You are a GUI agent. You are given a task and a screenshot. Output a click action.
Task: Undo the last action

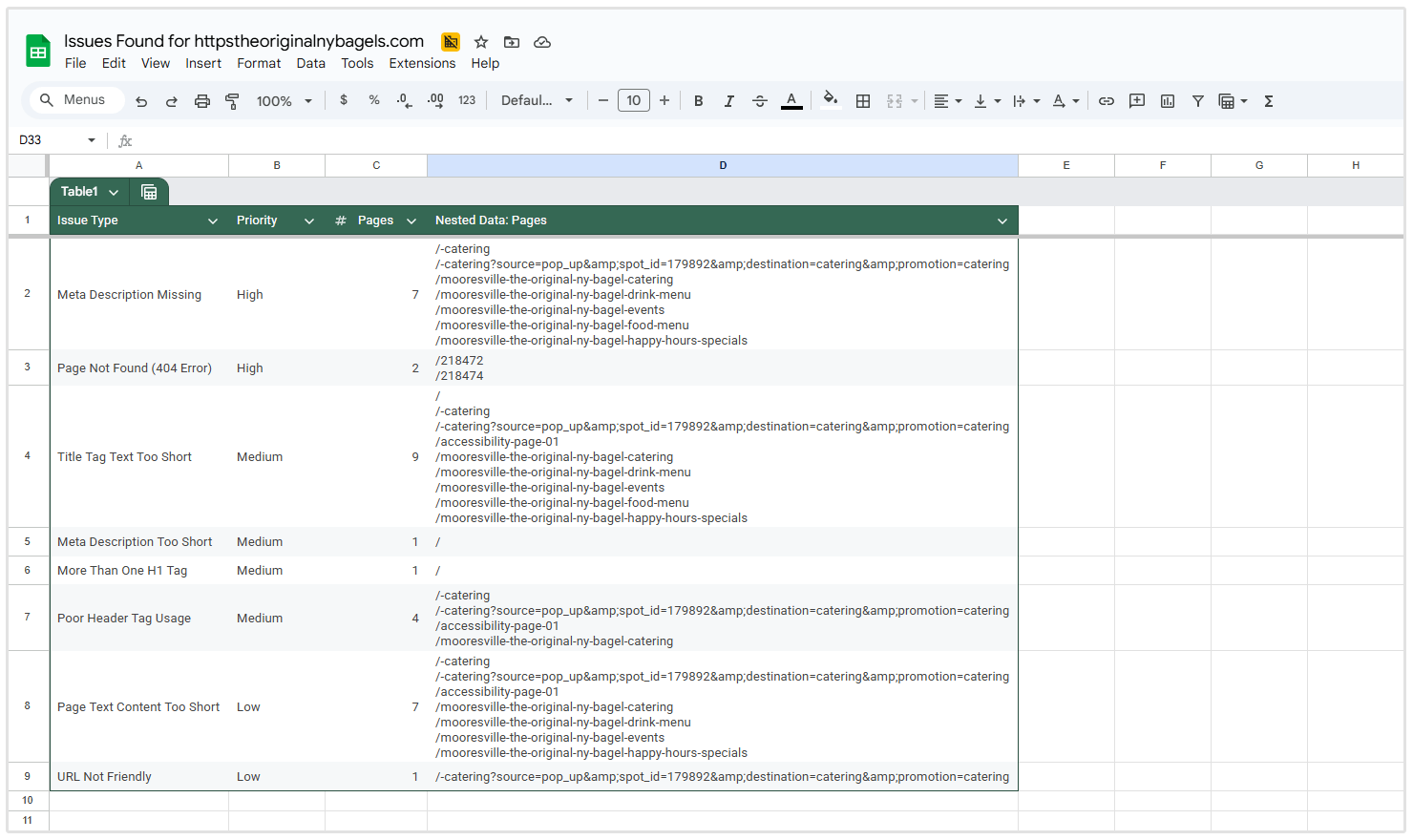pyautogui.click(x=141, y=100)
